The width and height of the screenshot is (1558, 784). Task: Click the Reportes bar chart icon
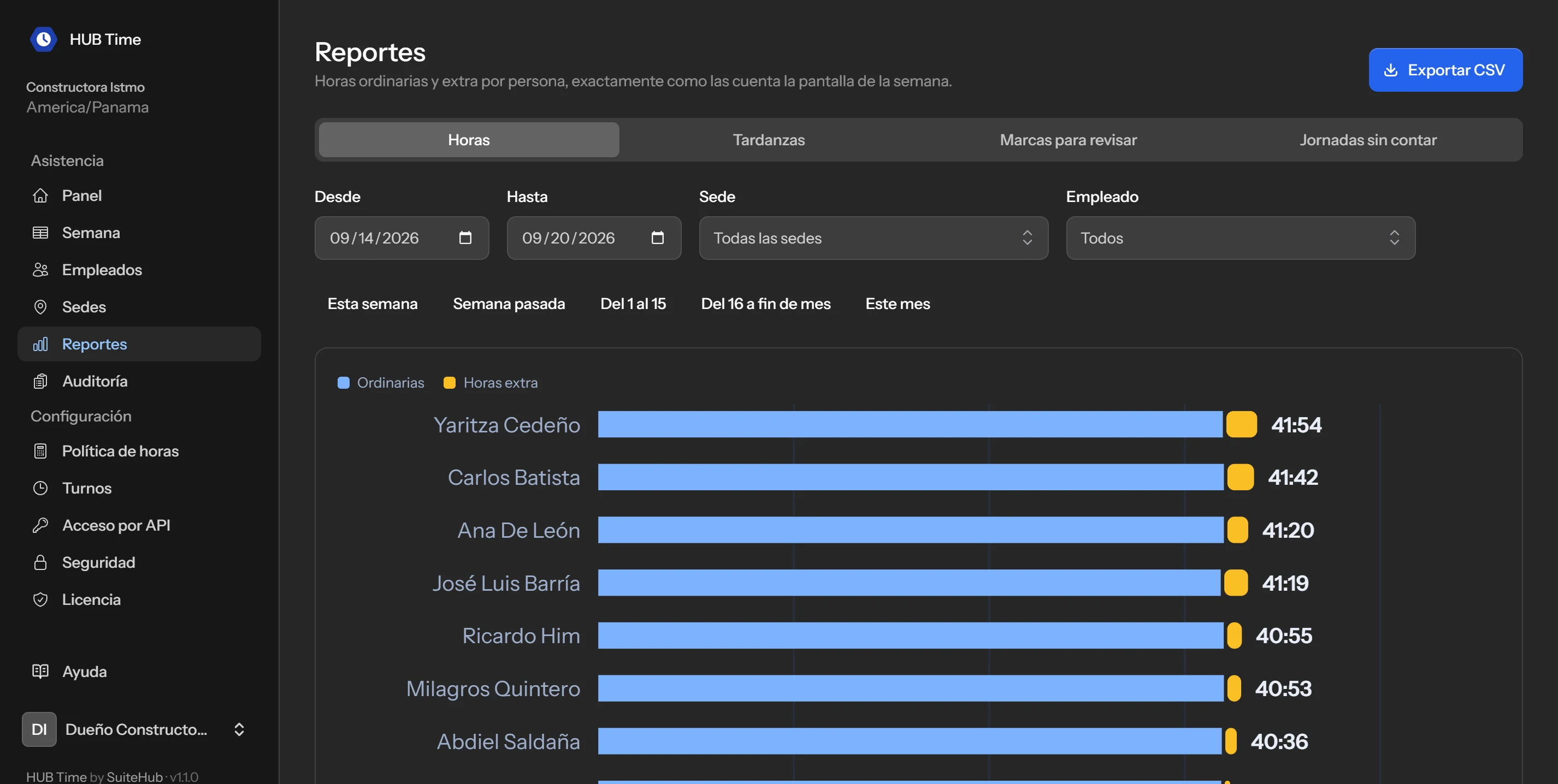coord(40,344)
